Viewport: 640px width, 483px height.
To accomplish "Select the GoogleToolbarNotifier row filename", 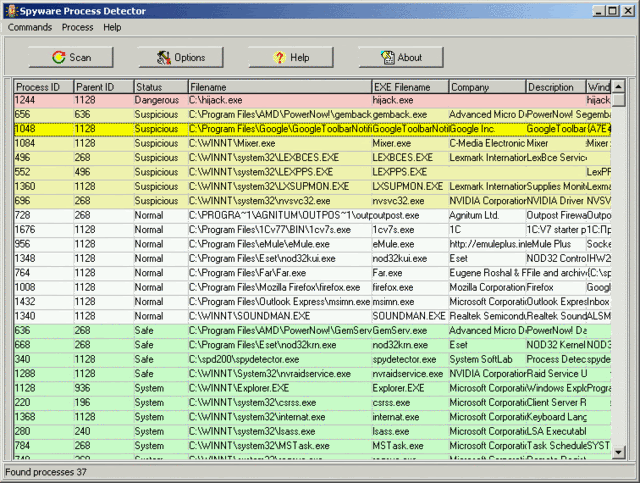I will tap(280, 129).
